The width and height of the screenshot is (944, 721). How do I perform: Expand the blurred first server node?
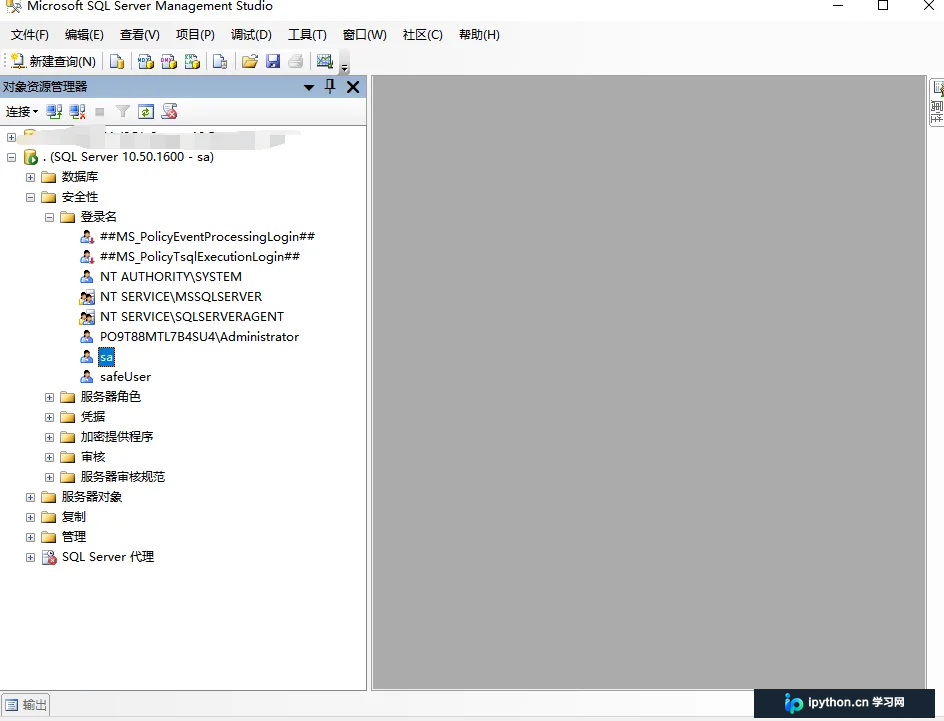pyautogui.click(x=11, y=137)
